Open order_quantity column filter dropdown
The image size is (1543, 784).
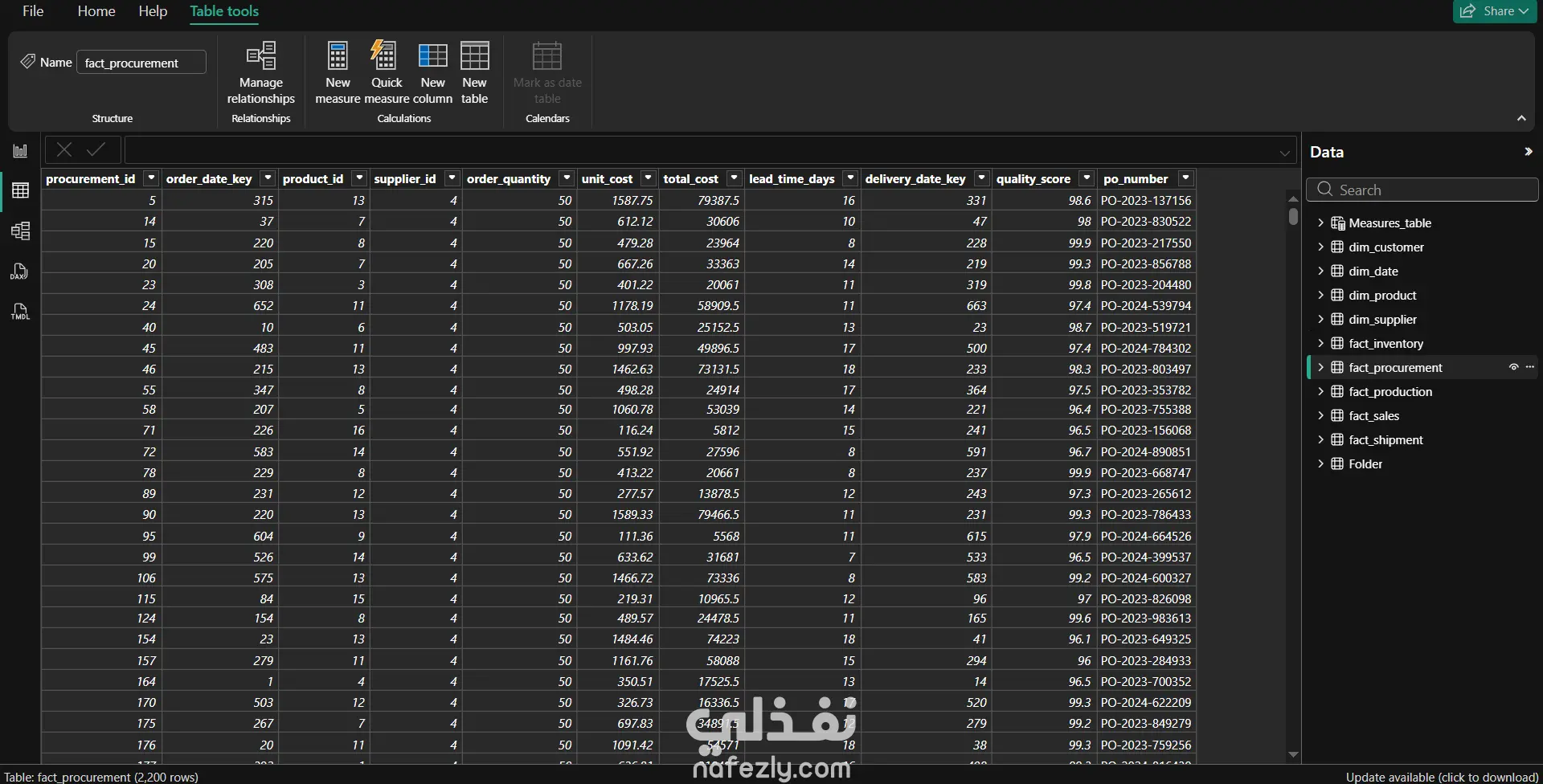(x=567, y=178)
